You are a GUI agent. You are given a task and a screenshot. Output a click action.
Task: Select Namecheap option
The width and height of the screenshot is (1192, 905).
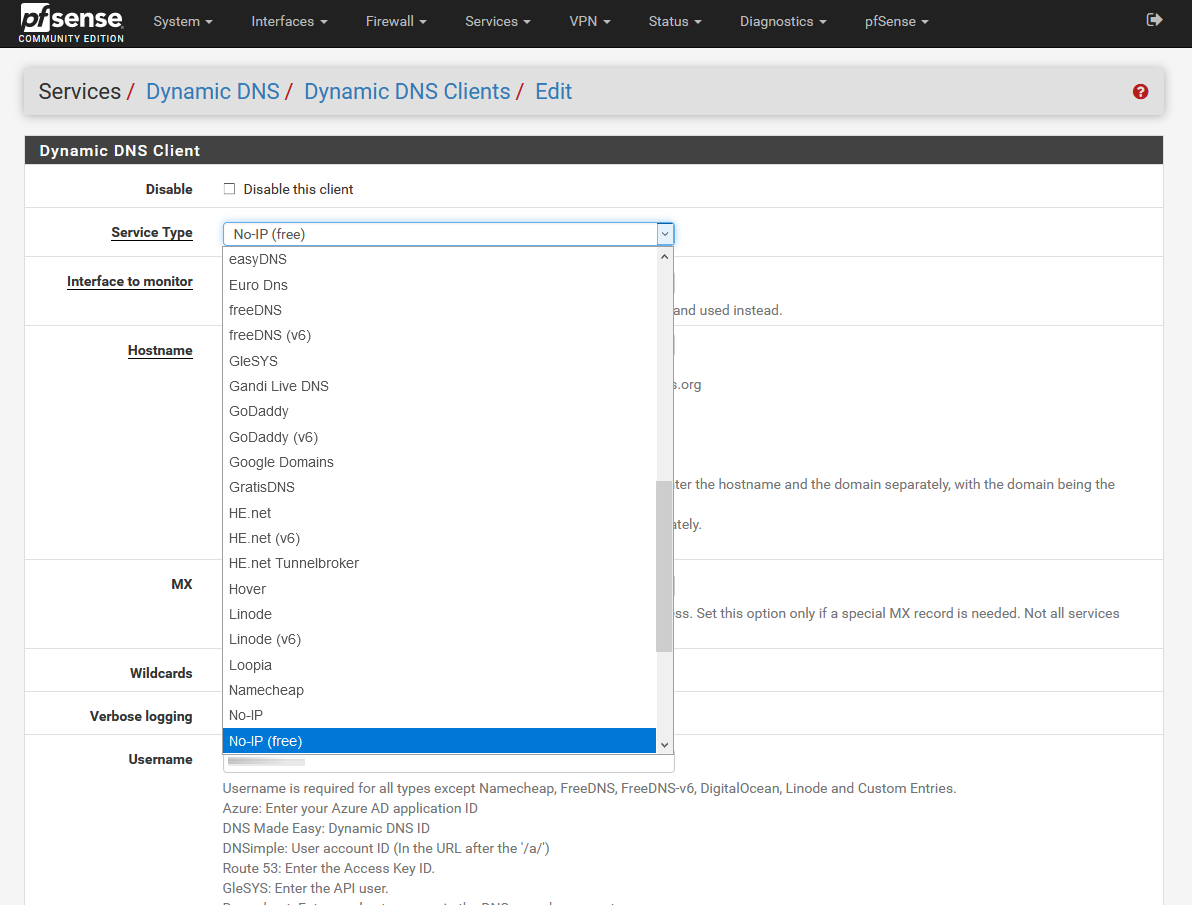coord(439,691)
